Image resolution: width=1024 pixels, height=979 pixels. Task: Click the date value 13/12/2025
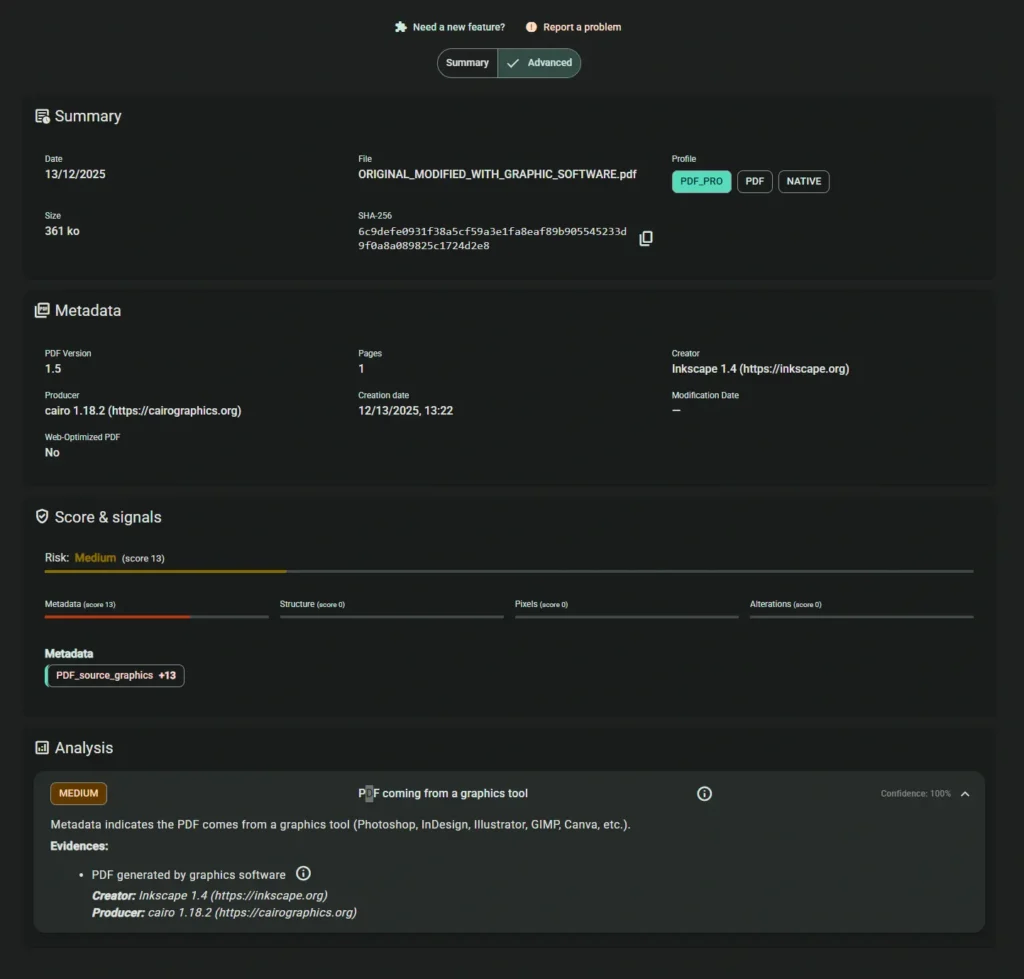(x=75, y=174)
